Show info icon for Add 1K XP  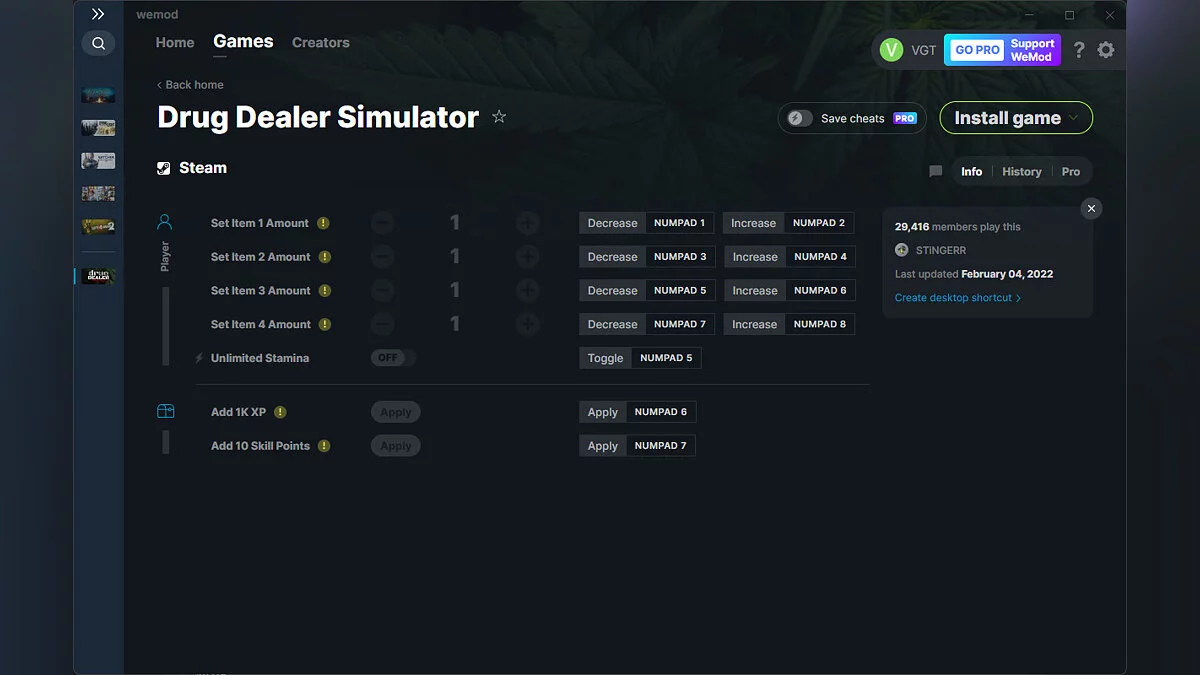(x=280, y=412)
